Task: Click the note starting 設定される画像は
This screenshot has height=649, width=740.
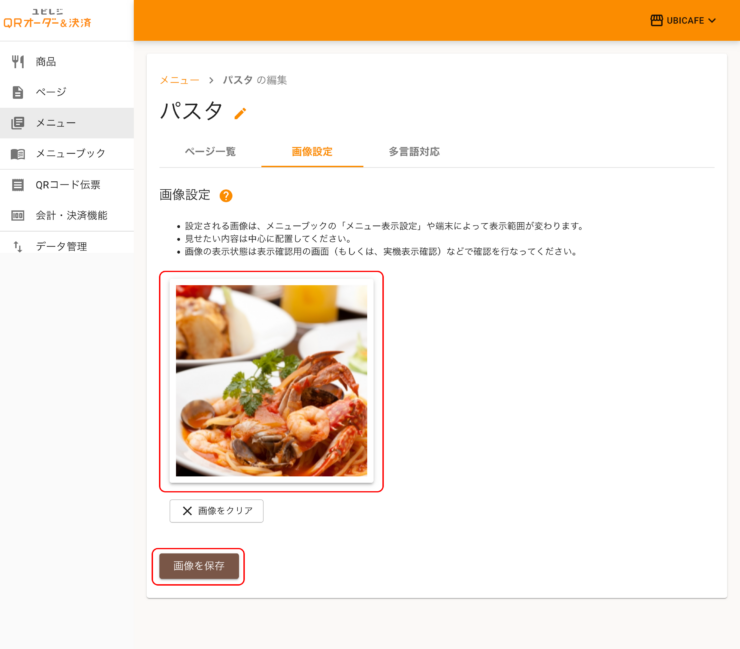Action: (384, 226)
